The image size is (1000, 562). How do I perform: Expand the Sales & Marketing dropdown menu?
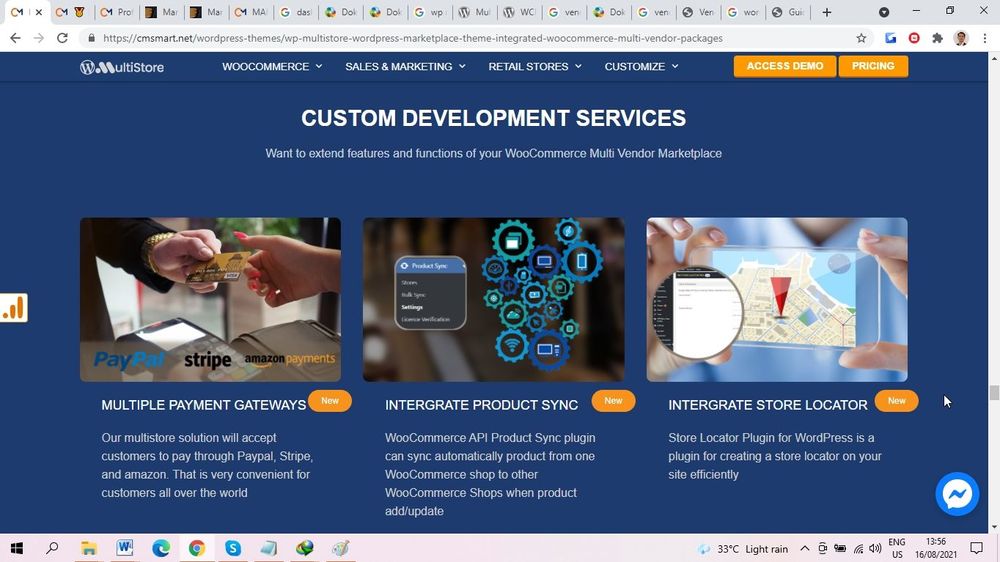pyautogui.click(x=405, y=67)
